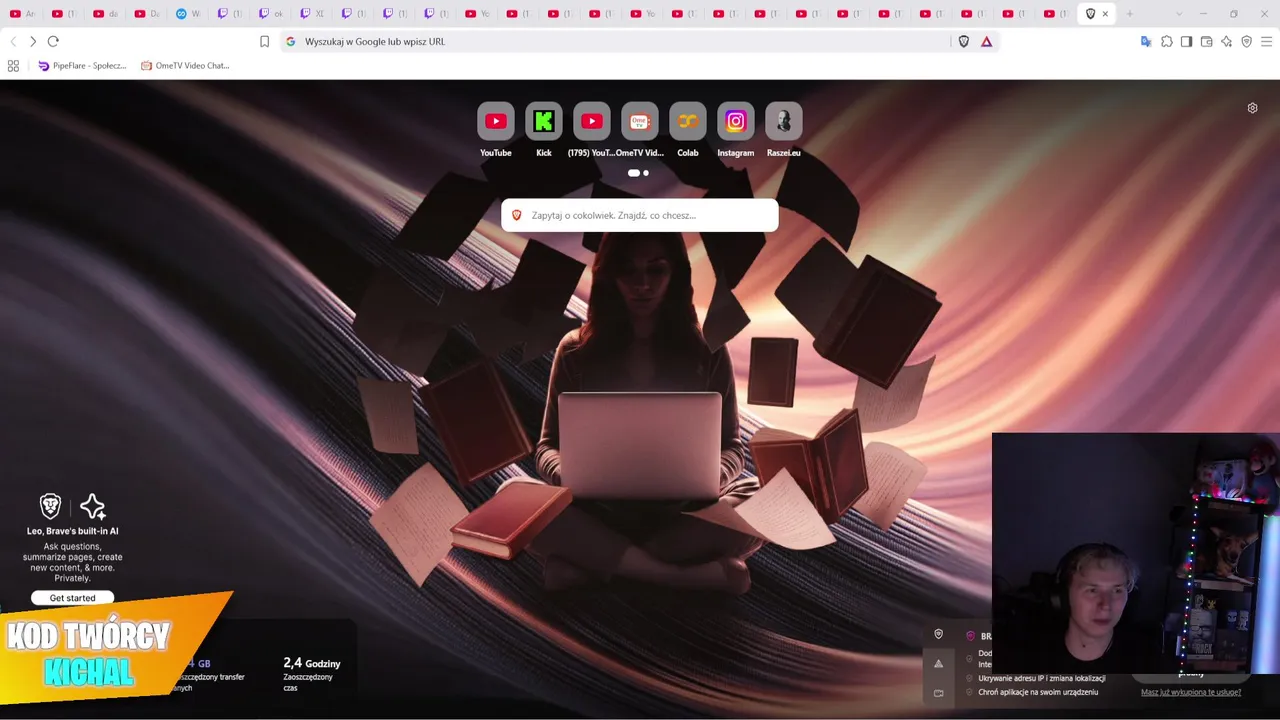Image resolution: width=1280 pixels, height=720 pixels.
Task: Open Brave Shields from the address bar
Action: (964, 41)
